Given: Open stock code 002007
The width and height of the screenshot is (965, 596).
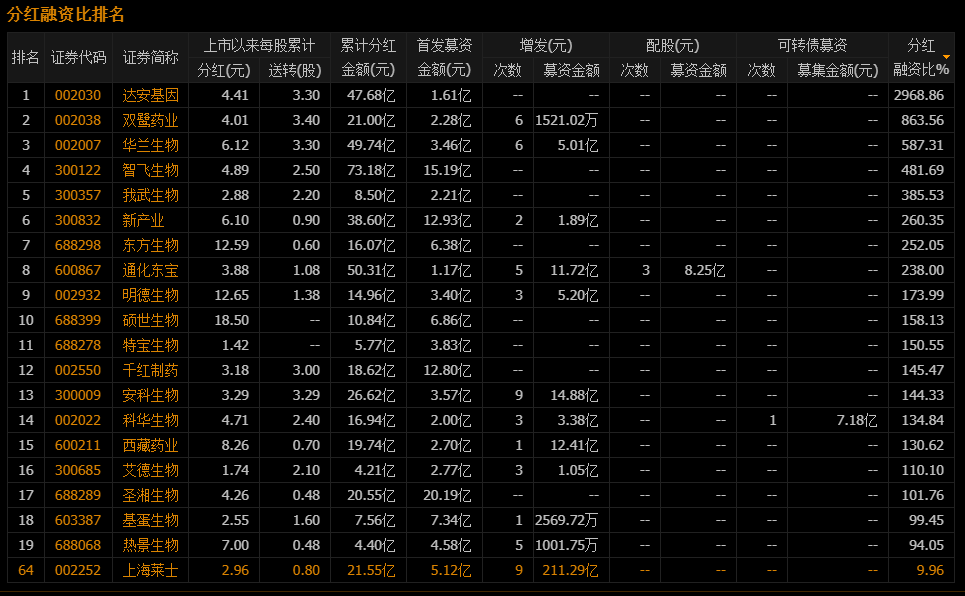Looking at the screenshot, I should (78, 145).
